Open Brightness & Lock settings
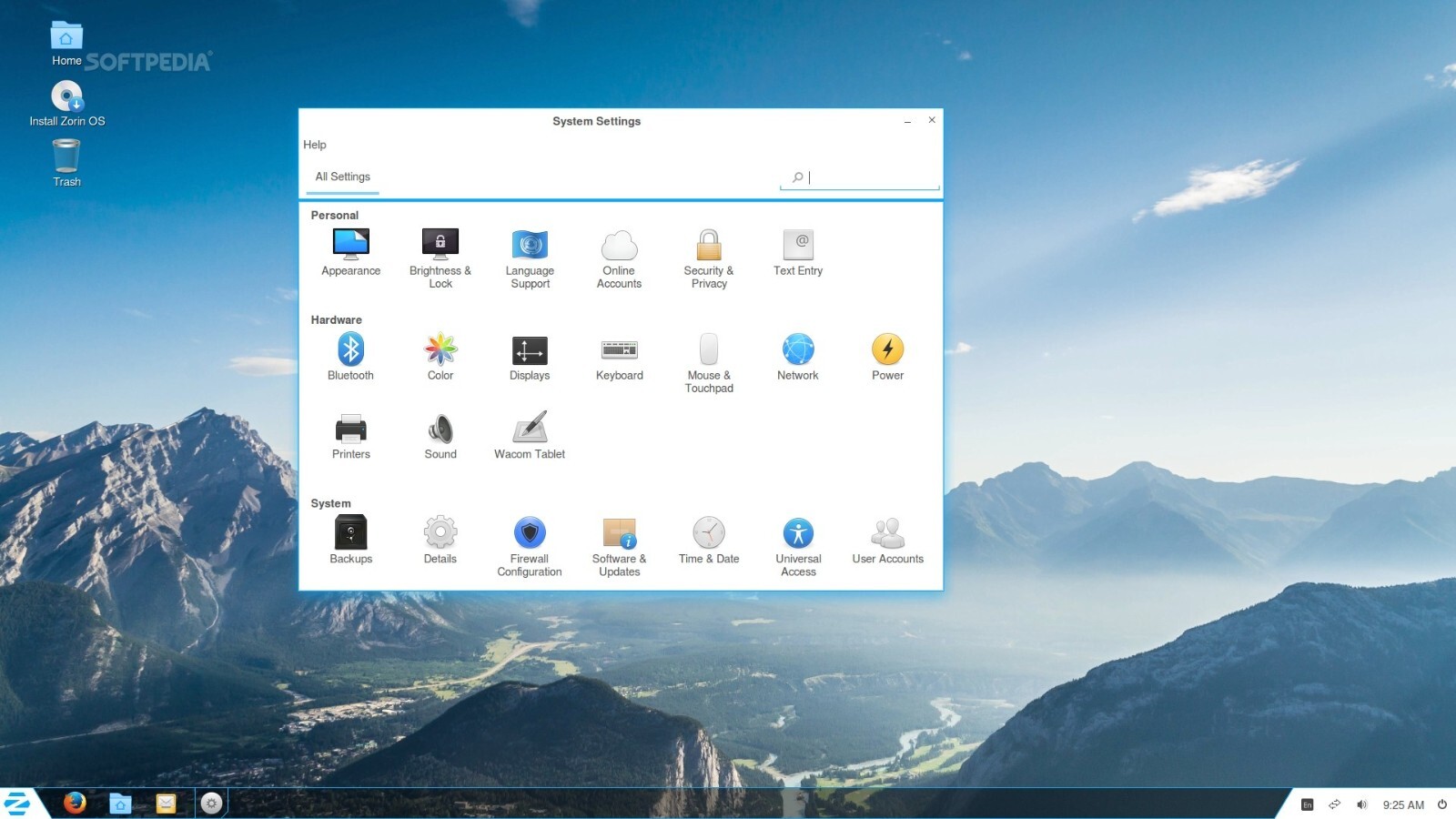Image resolution: width=1456 pixels, height=819 pixels. click(x=440, y=258)
